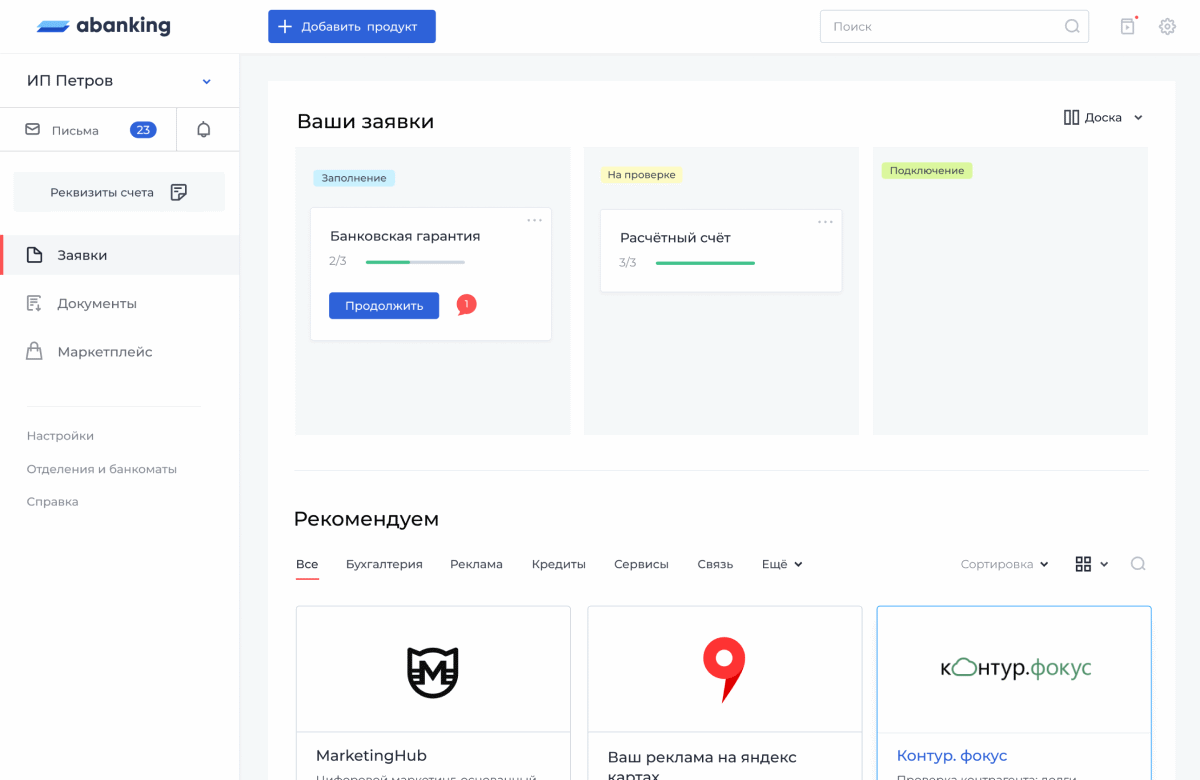Click the abanking logo

pyautogui.click(x=104, y=26)
